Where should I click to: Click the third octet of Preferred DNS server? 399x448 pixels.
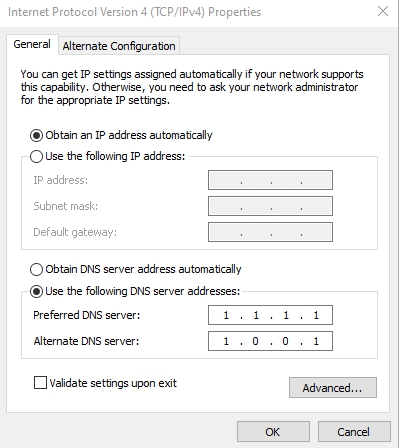click(286, 315)
